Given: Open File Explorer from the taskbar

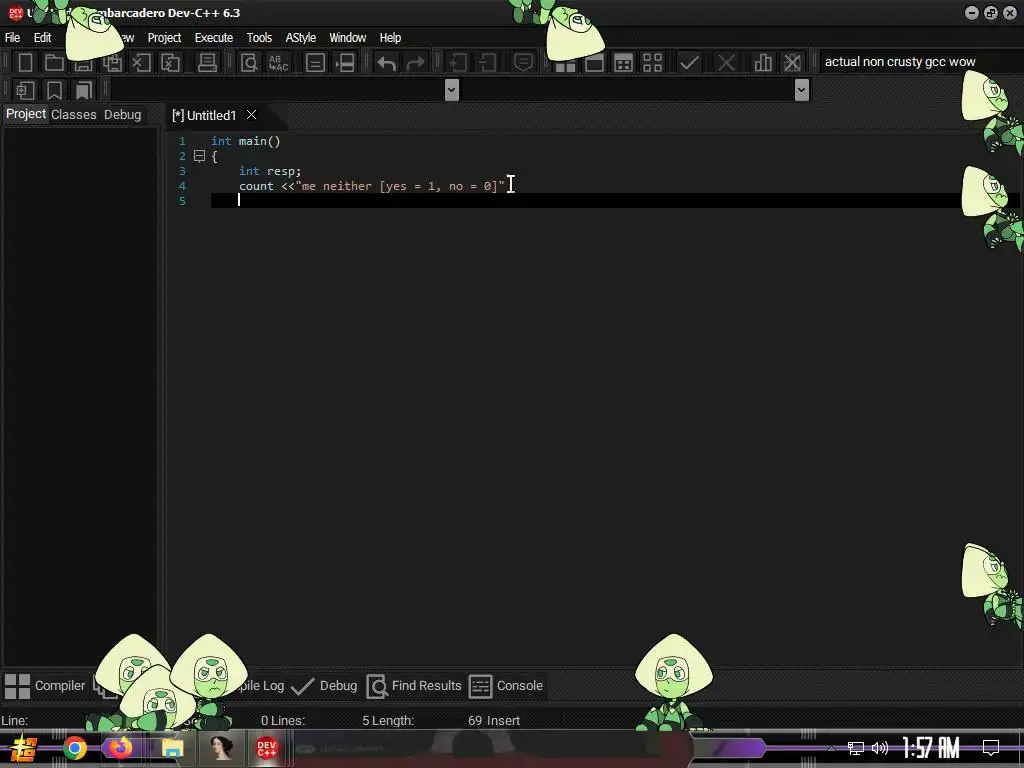Looking at the screenshot, I should (x=172, y=748).
